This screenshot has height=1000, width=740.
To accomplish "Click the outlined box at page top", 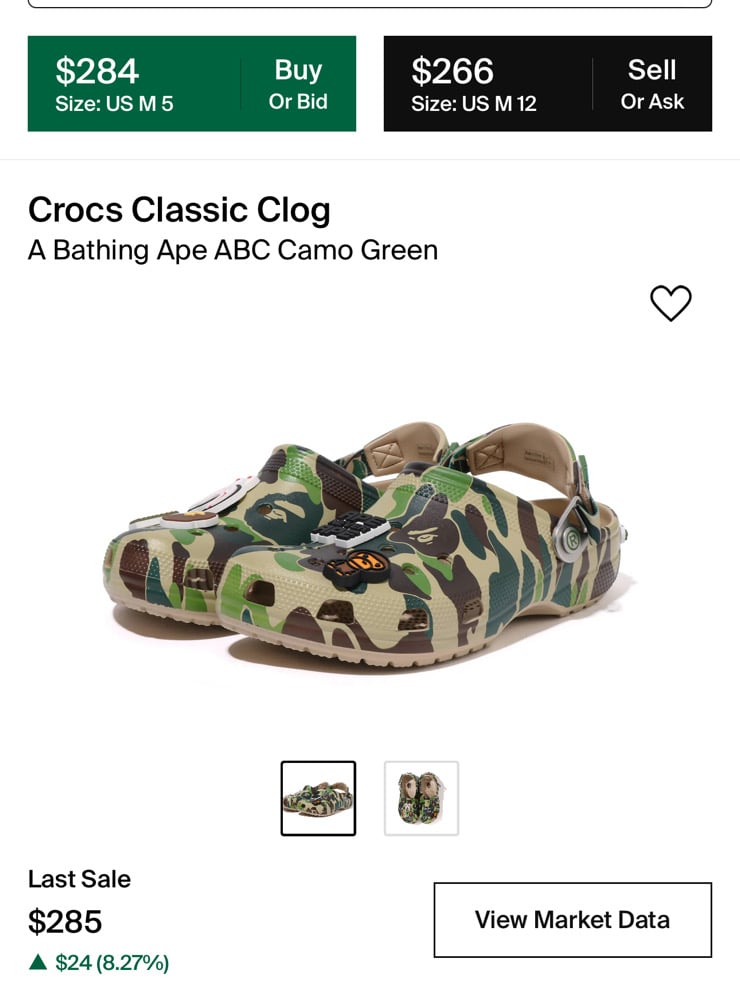I will coord(370,4).
